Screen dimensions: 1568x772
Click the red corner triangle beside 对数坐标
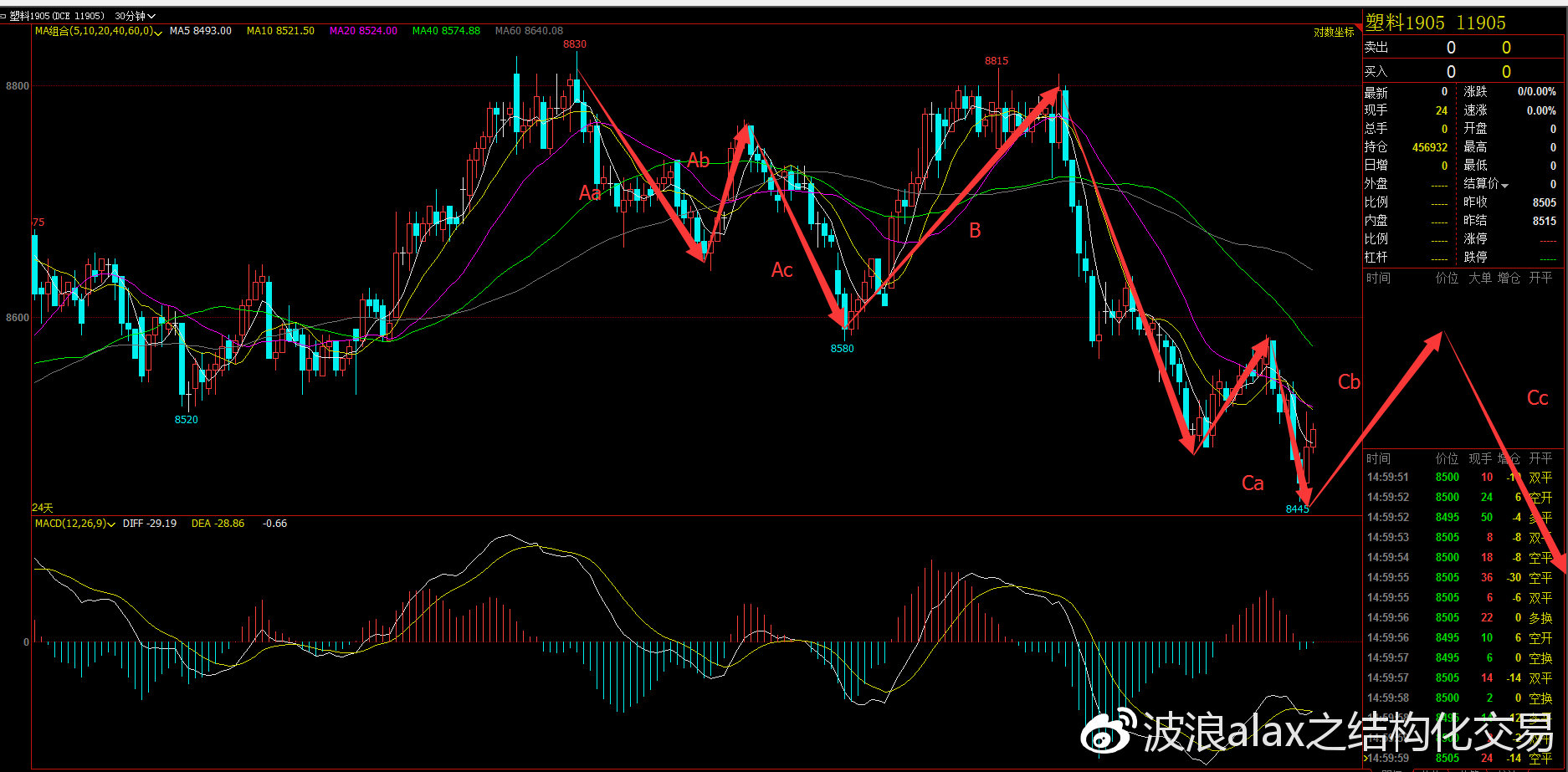1357,27
